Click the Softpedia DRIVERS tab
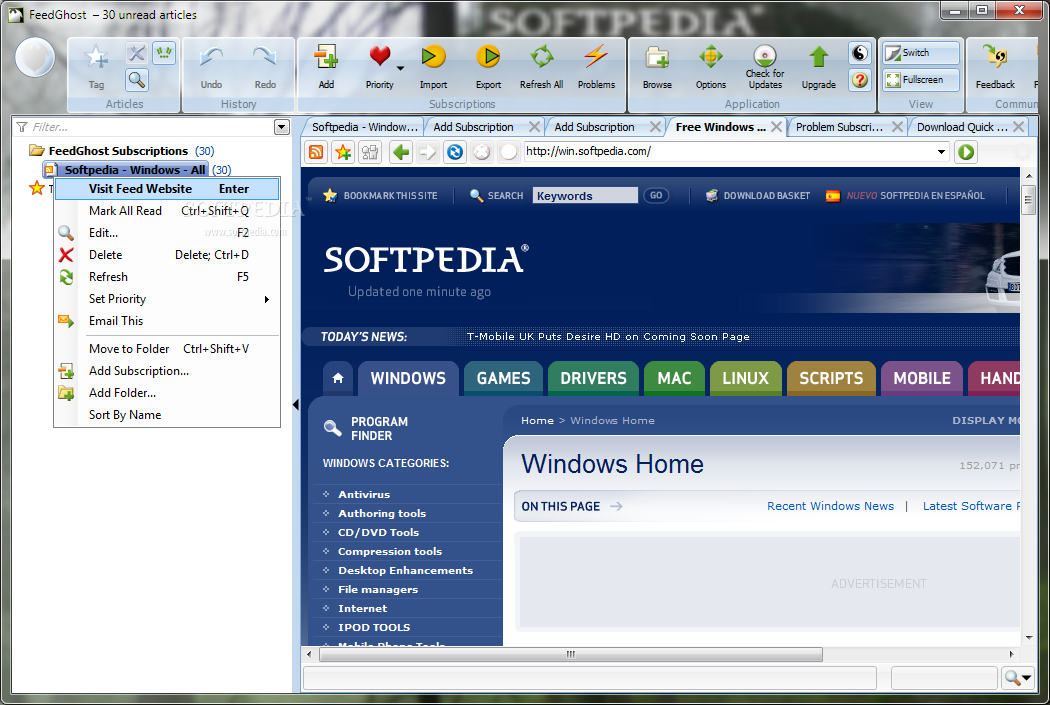Screen dimensions: 1050x705 coord(593,378)
